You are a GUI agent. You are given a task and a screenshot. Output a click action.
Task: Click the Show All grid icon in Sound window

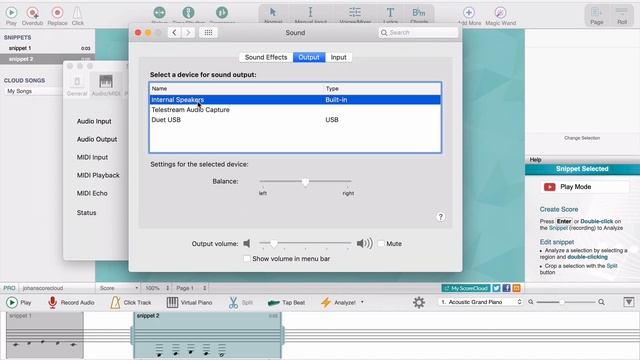[x=208, y=33]
